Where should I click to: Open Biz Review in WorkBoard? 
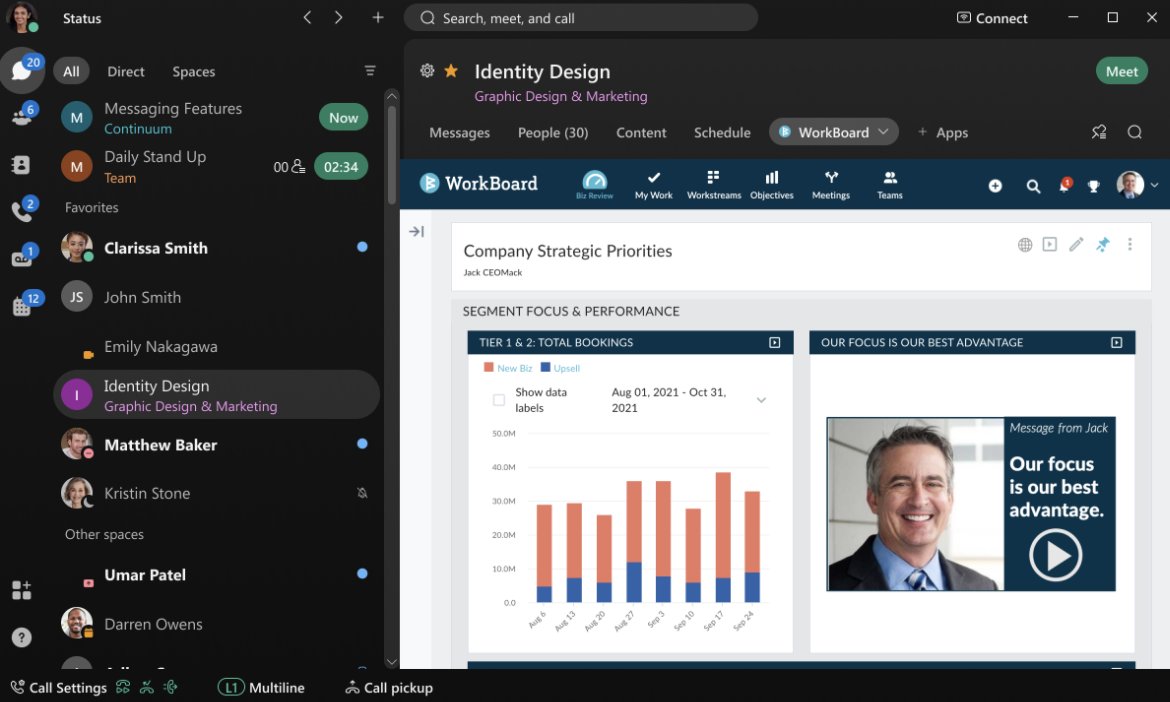click(x=595, y=184)
